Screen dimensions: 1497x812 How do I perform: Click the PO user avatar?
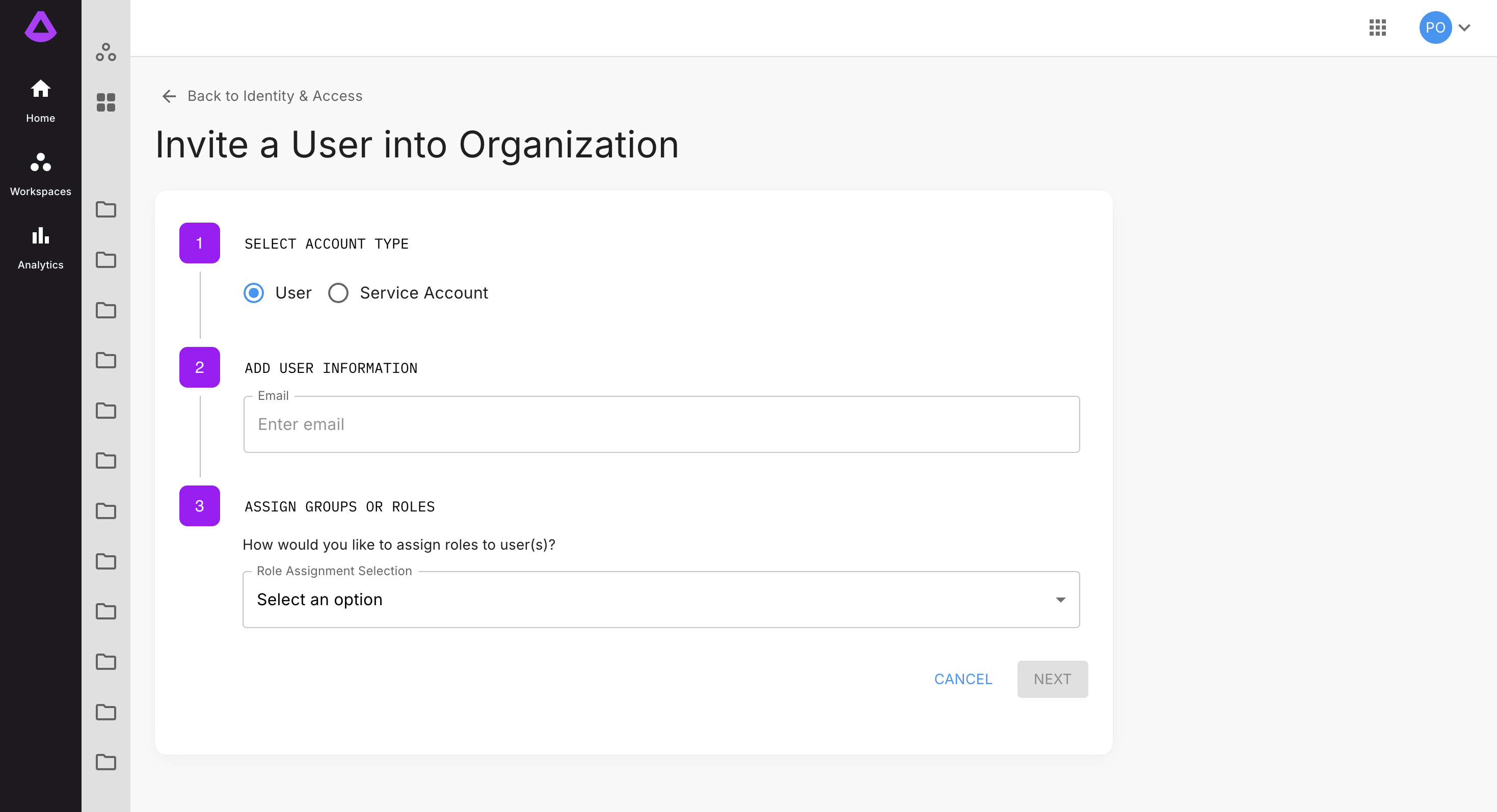click(1435, 28)
